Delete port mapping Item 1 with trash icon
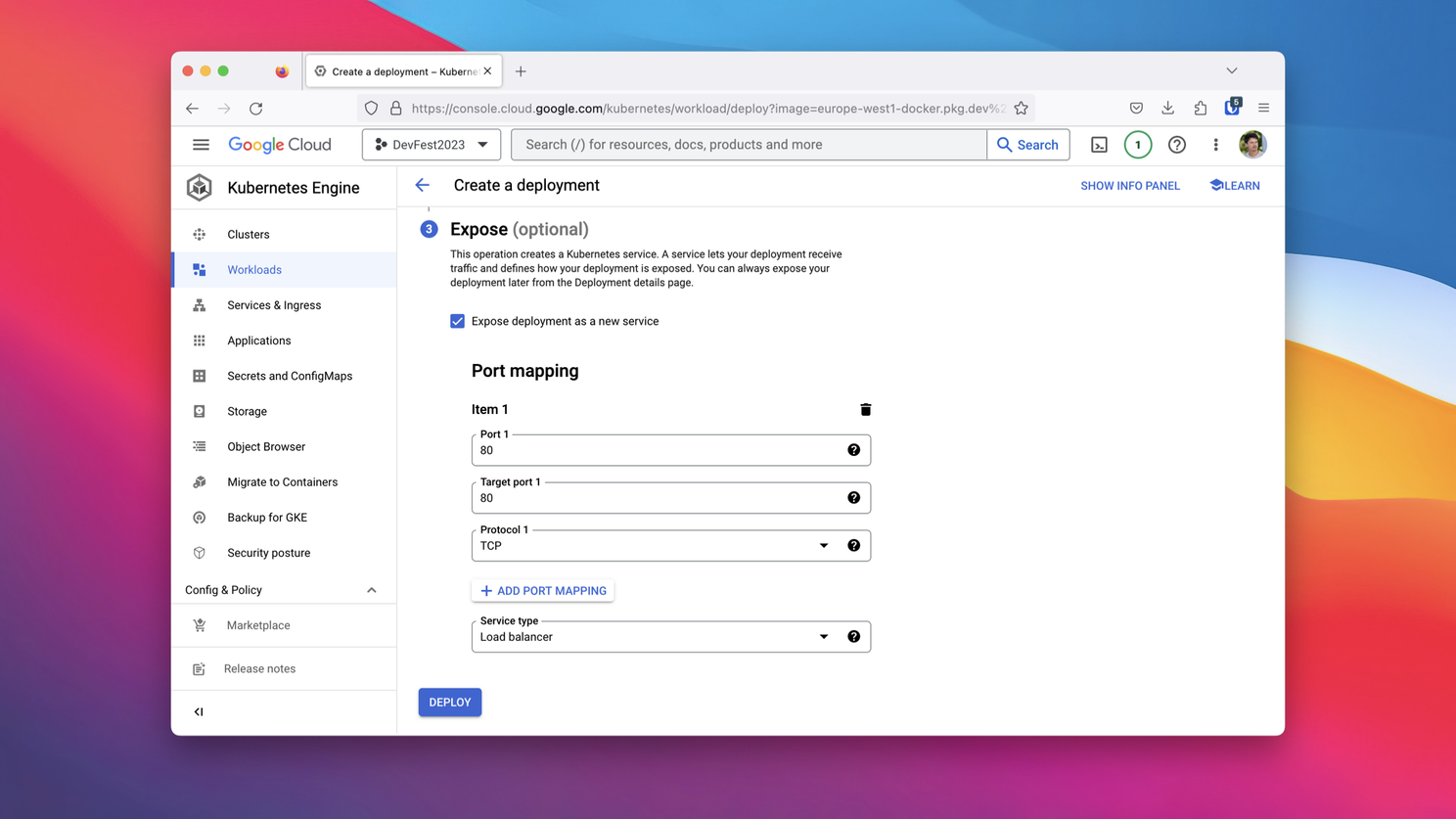This screenshot has height=819, width=1456. (x=865, y=409)
